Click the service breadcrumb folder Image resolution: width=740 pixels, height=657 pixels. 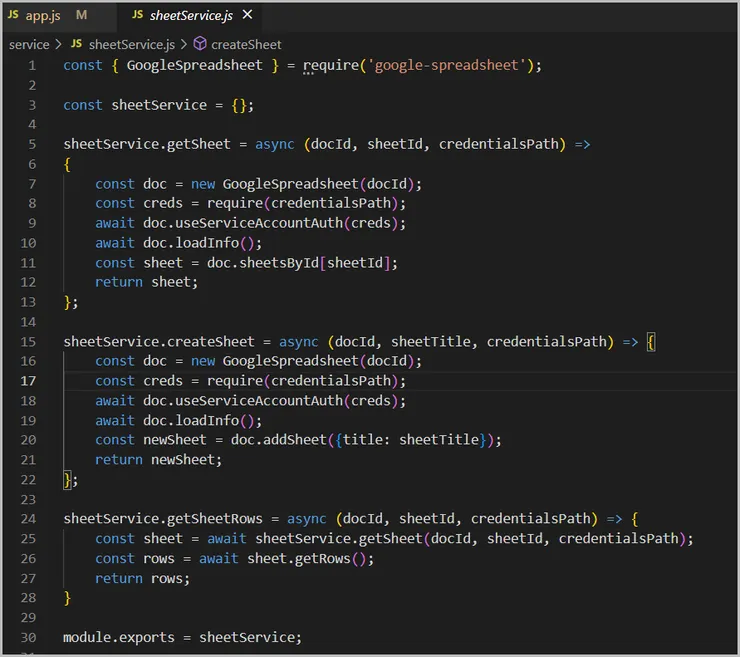point(29,45)
